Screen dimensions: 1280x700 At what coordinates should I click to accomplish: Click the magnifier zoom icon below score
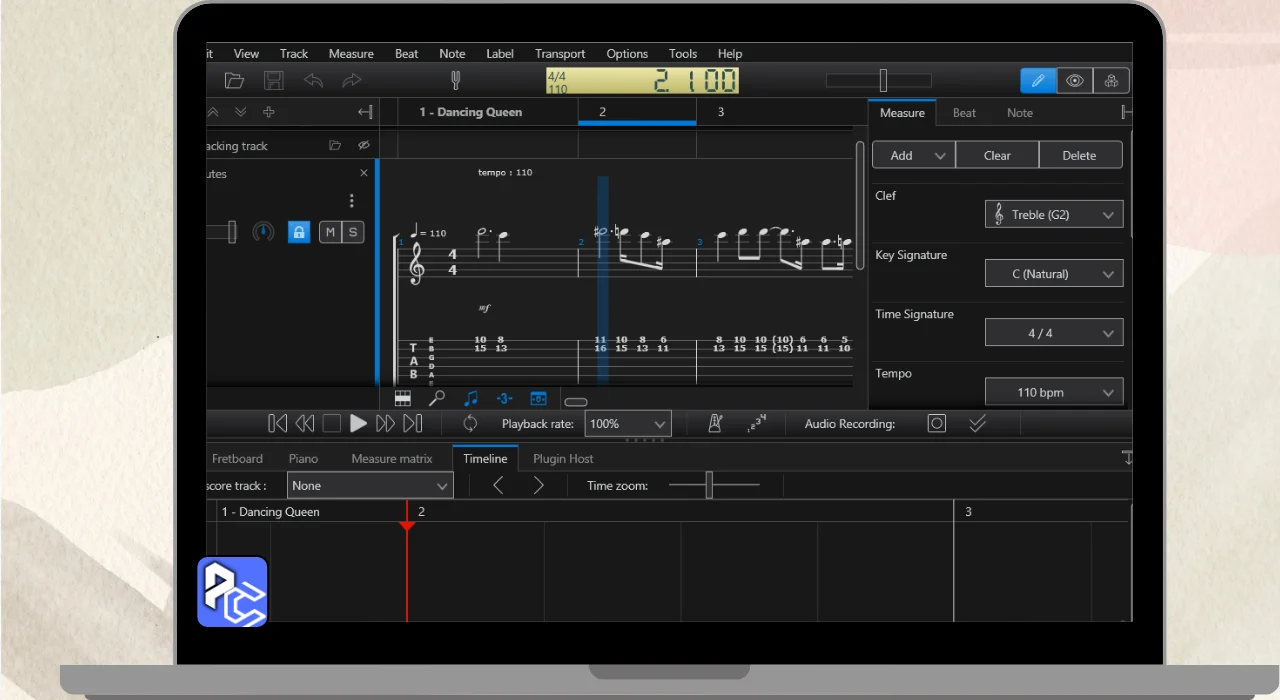437,398
